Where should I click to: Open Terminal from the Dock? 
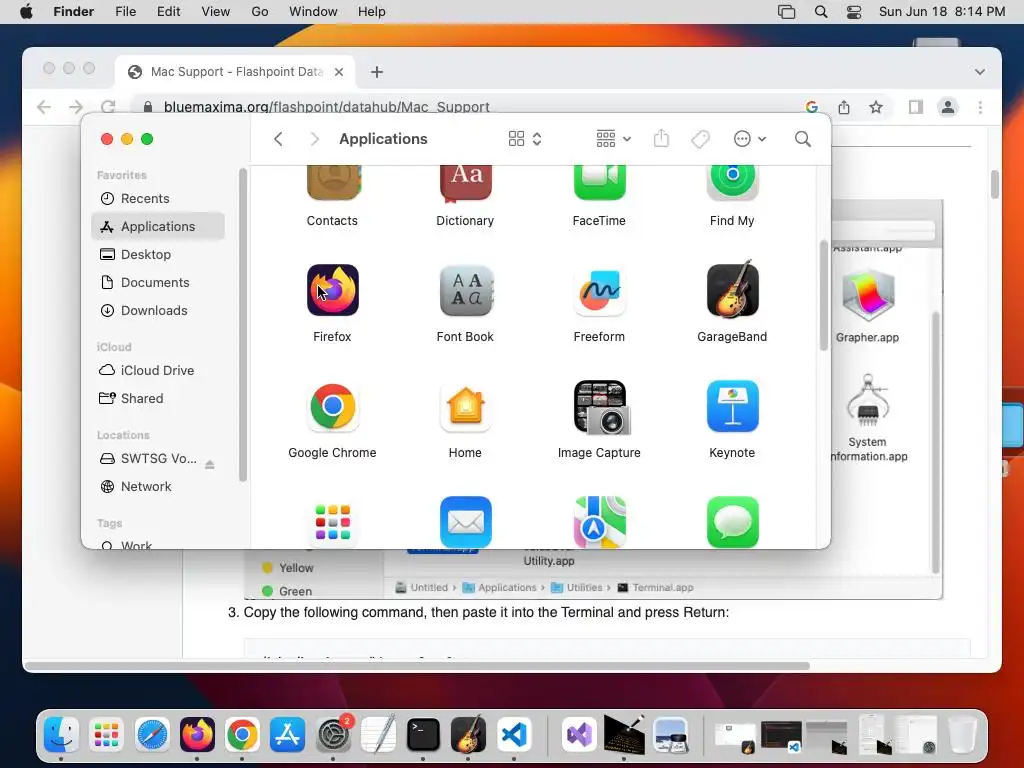423,735
